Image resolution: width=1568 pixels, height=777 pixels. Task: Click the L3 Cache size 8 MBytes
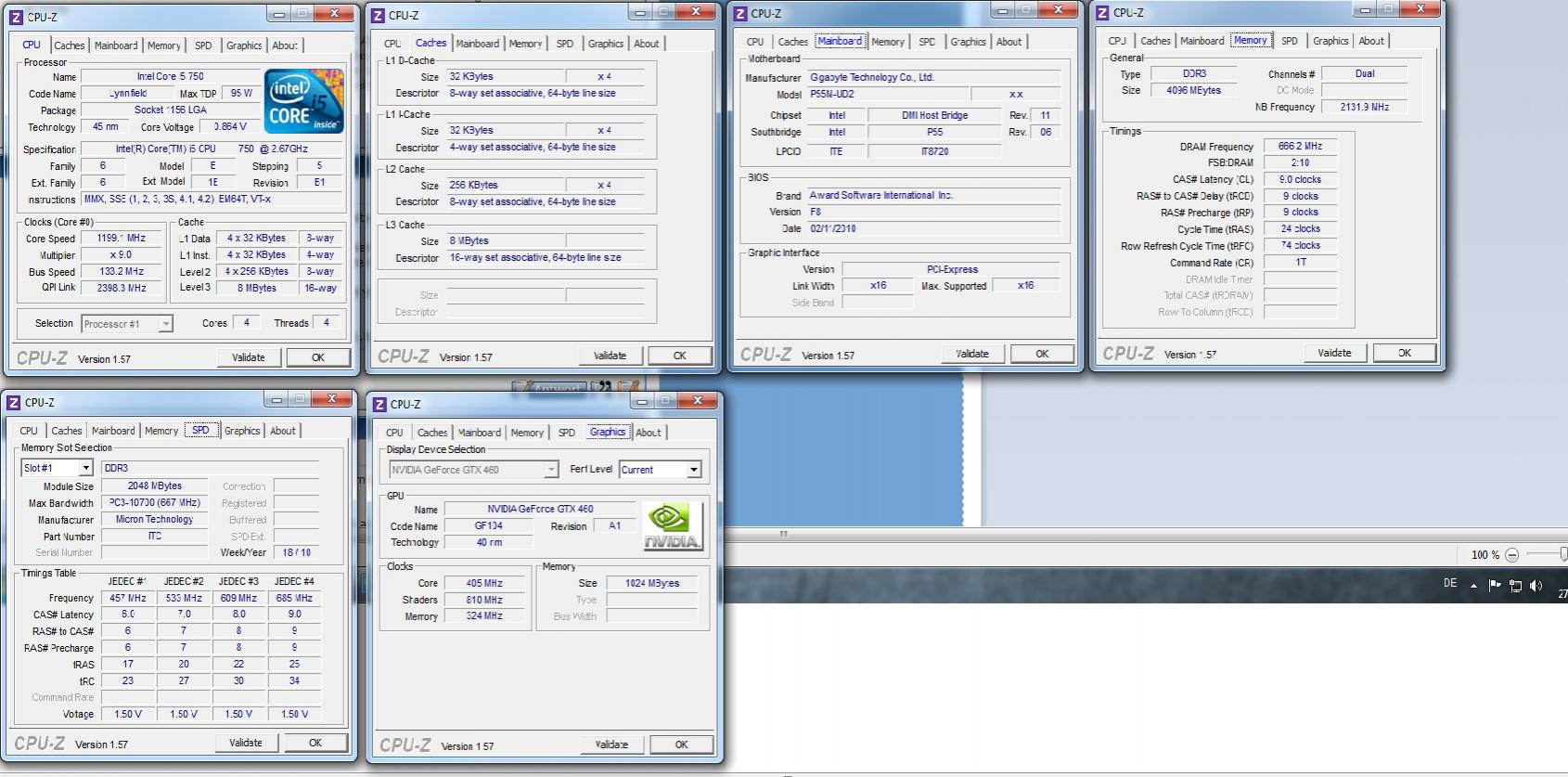[506, 240]
